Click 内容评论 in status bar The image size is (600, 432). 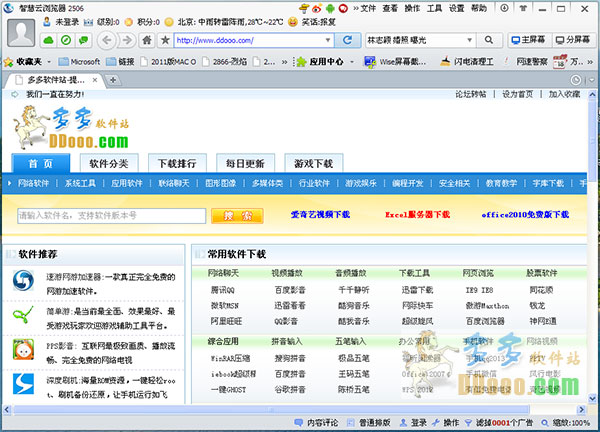[x=316, y=423]
